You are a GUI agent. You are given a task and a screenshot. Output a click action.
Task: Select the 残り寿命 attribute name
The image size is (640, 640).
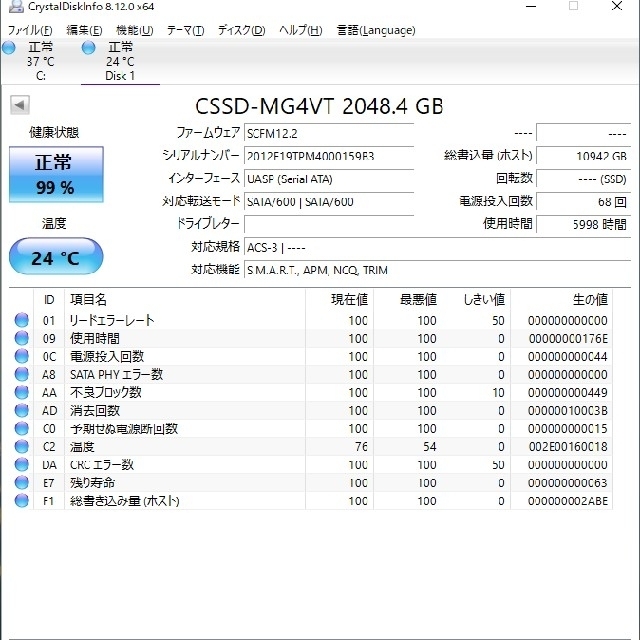point(92,482)
